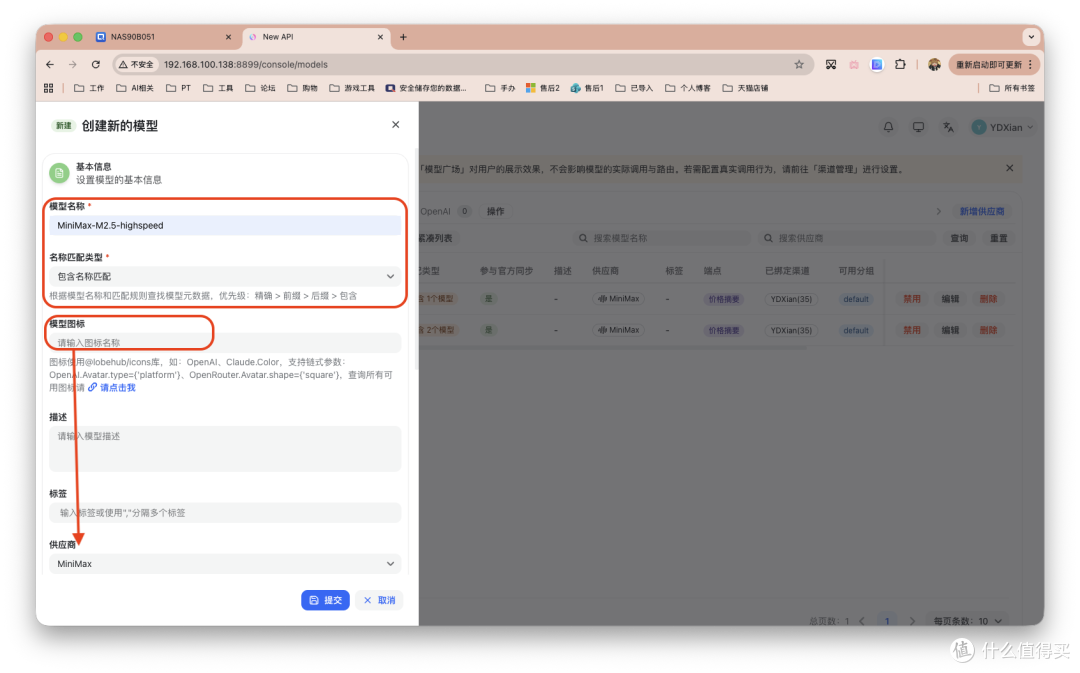Focus the 搜索供应商 search box

coord(847,238)
